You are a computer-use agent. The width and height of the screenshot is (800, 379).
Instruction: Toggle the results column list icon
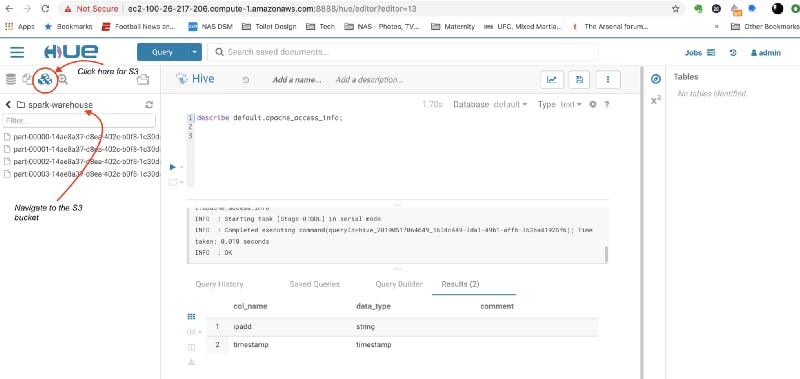(x=191, y=347)
